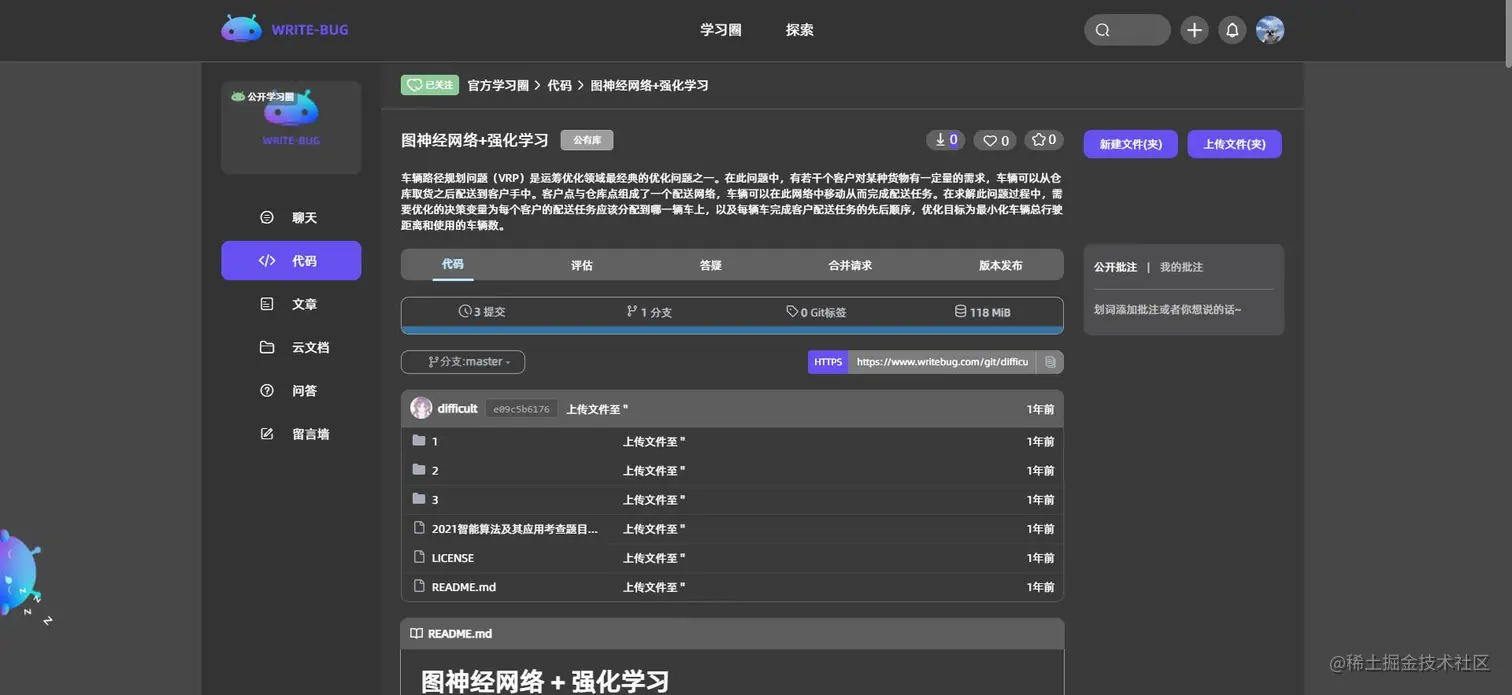The height and width of the screenshot is (695, 1512).
Task: Click the blue language bar
Action: (x=732, y=330)
